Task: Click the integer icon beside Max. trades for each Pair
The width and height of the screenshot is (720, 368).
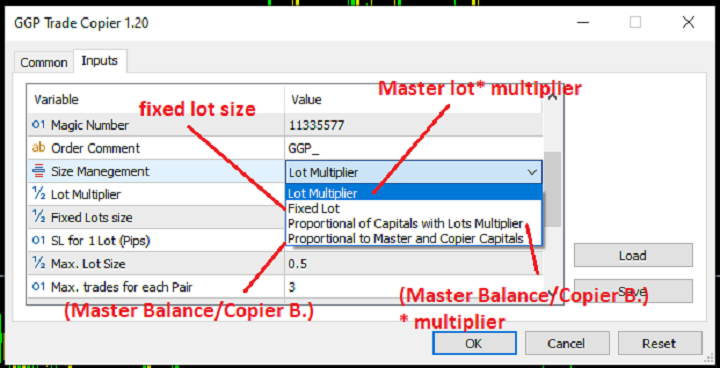Action: click(39, 287)
